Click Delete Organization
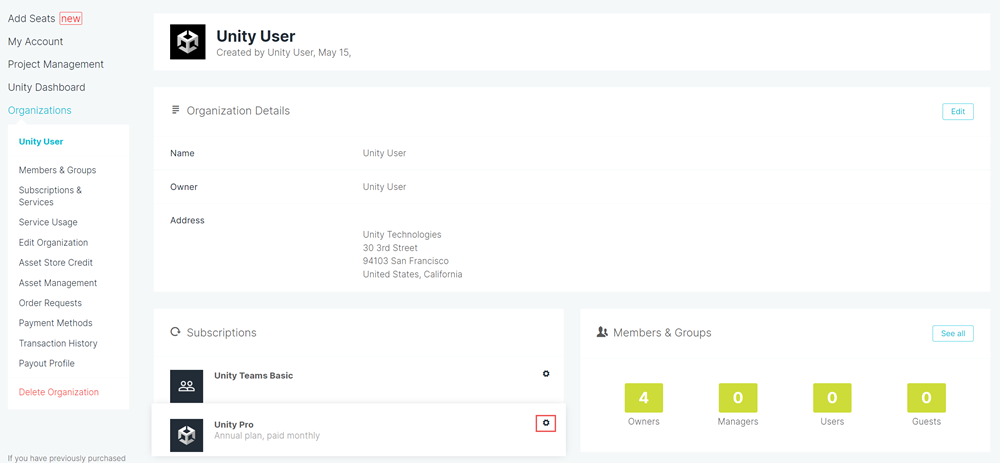 point(59,392)
